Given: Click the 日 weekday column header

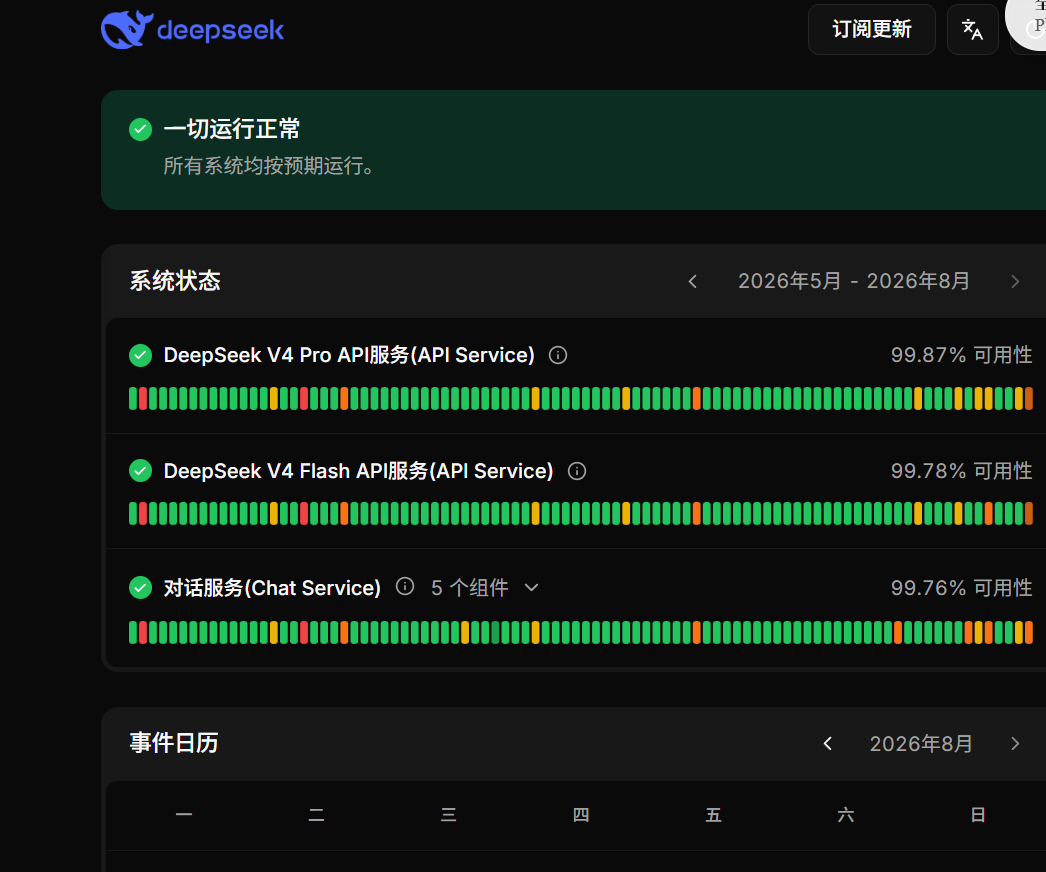Looking at the screenshot, I should tap(978, 815).
